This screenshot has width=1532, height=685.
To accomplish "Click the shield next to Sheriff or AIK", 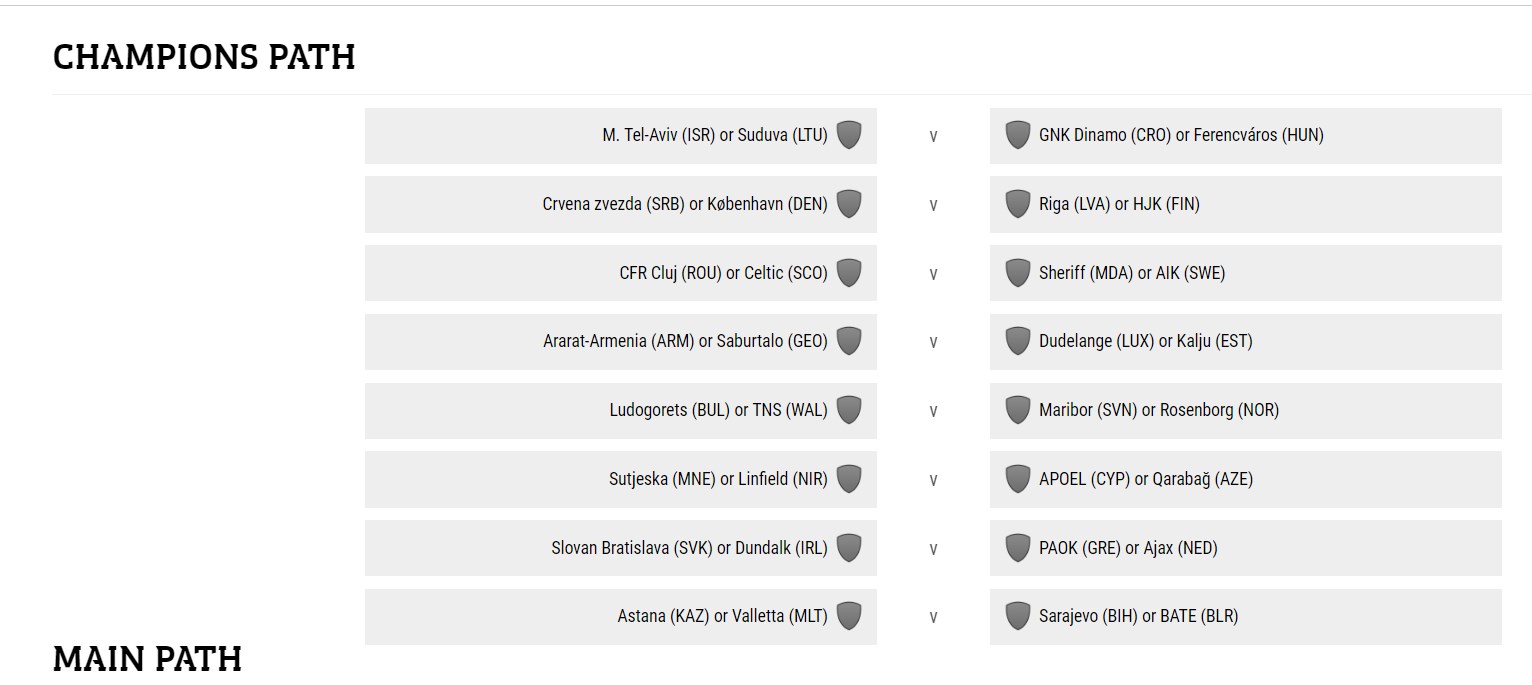I will tap(1018, 273).
